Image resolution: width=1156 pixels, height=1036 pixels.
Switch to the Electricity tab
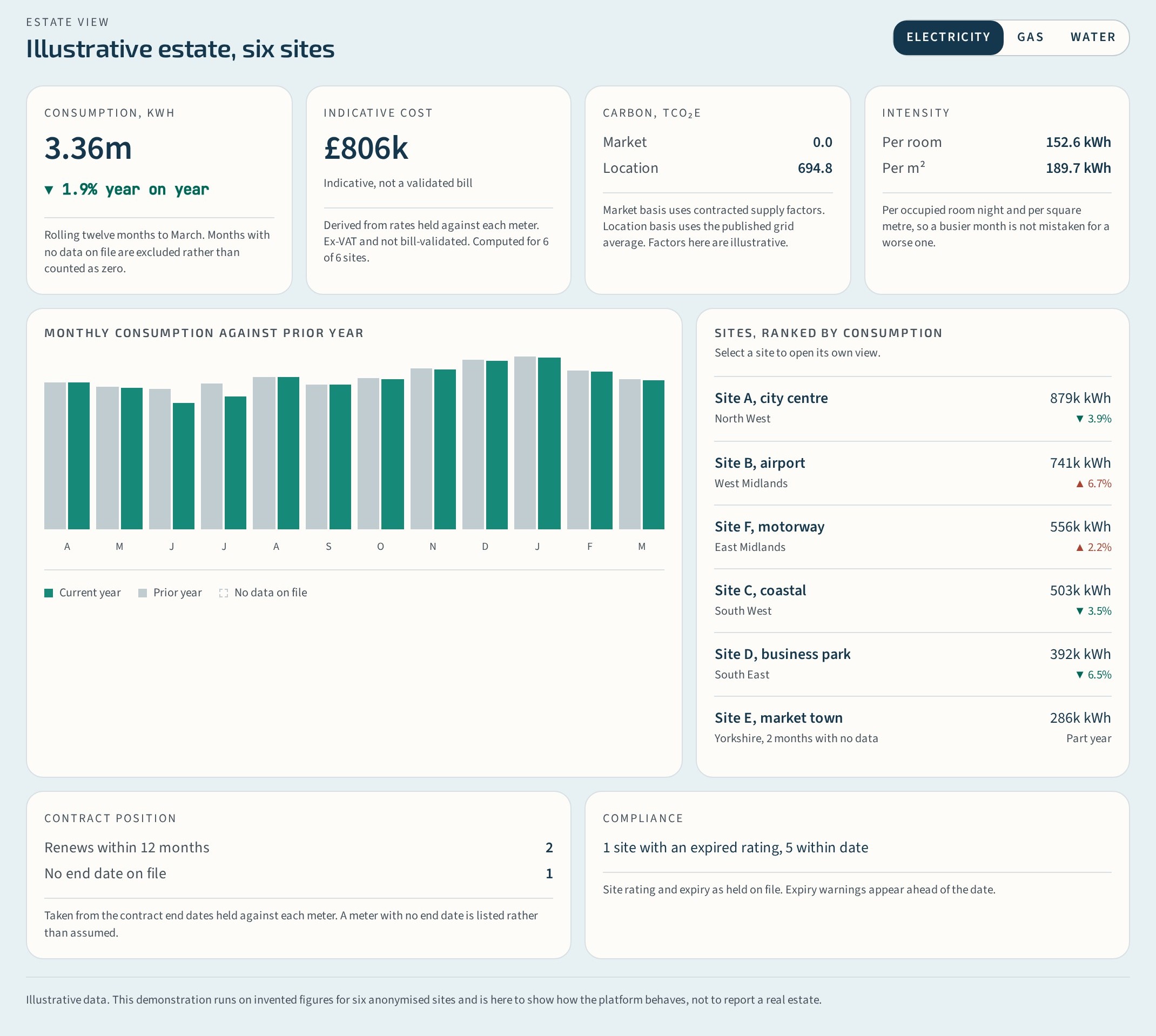pyautogui.click(x=947, y=38)
